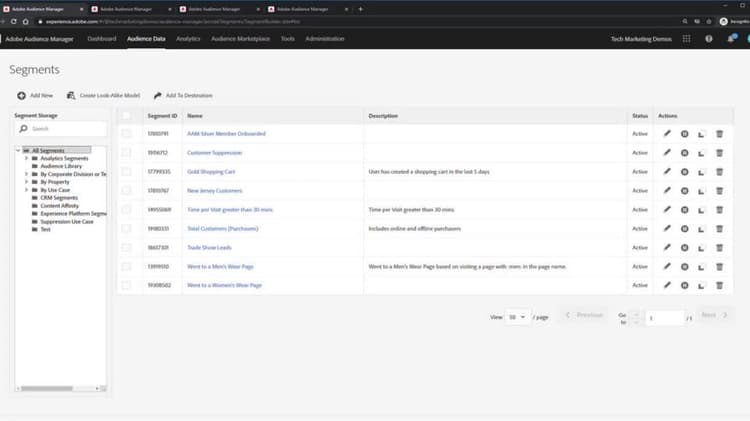Screen dimensions: 750x421
Task: Check the Went to a Women's Wear Page checkbox
Action: pos(126,285)
